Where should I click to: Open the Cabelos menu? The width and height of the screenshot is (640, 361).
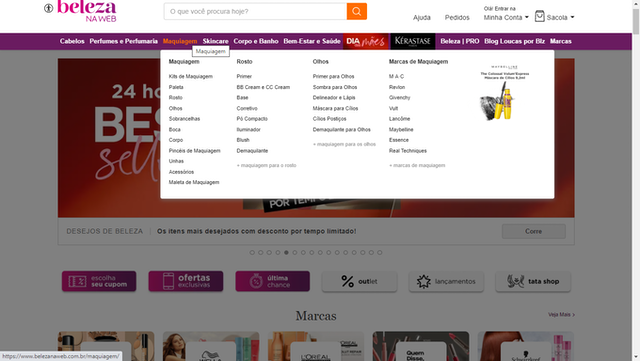click(72, 41)
